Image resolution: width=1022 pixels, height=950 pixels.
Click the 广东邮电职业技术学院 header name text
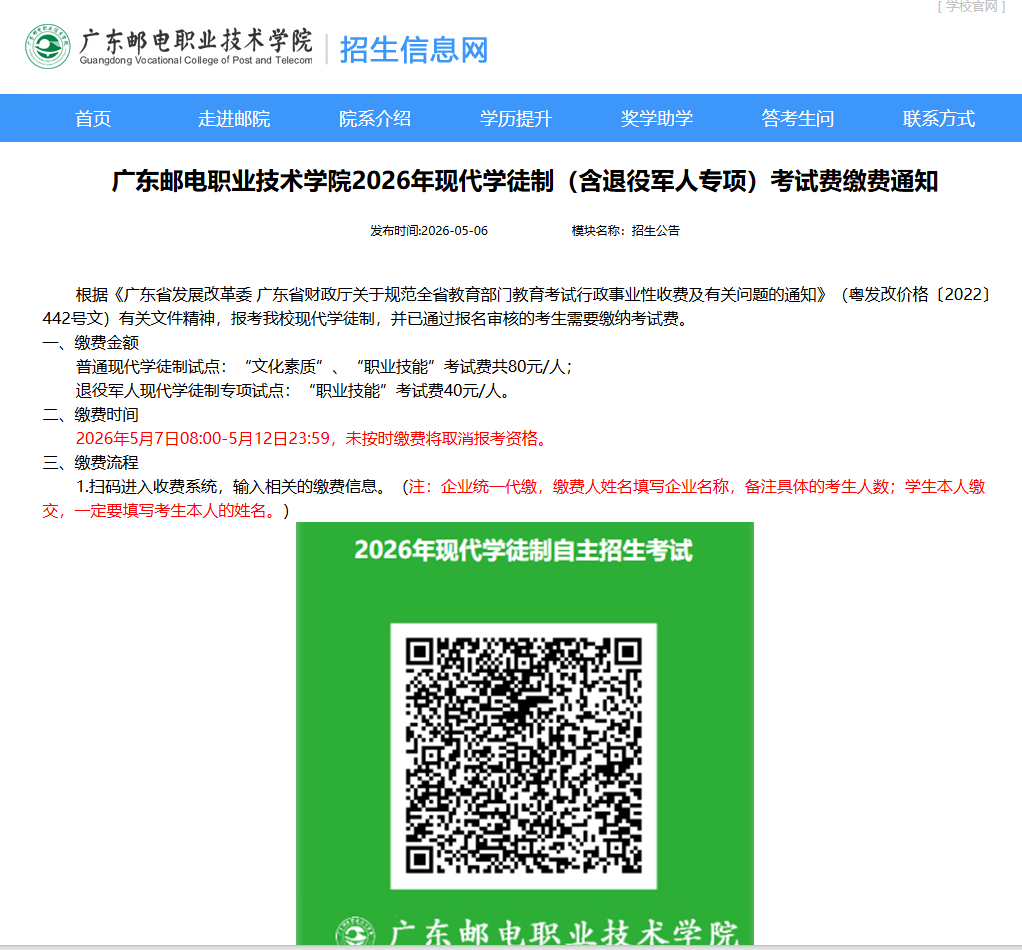(196, 41)
